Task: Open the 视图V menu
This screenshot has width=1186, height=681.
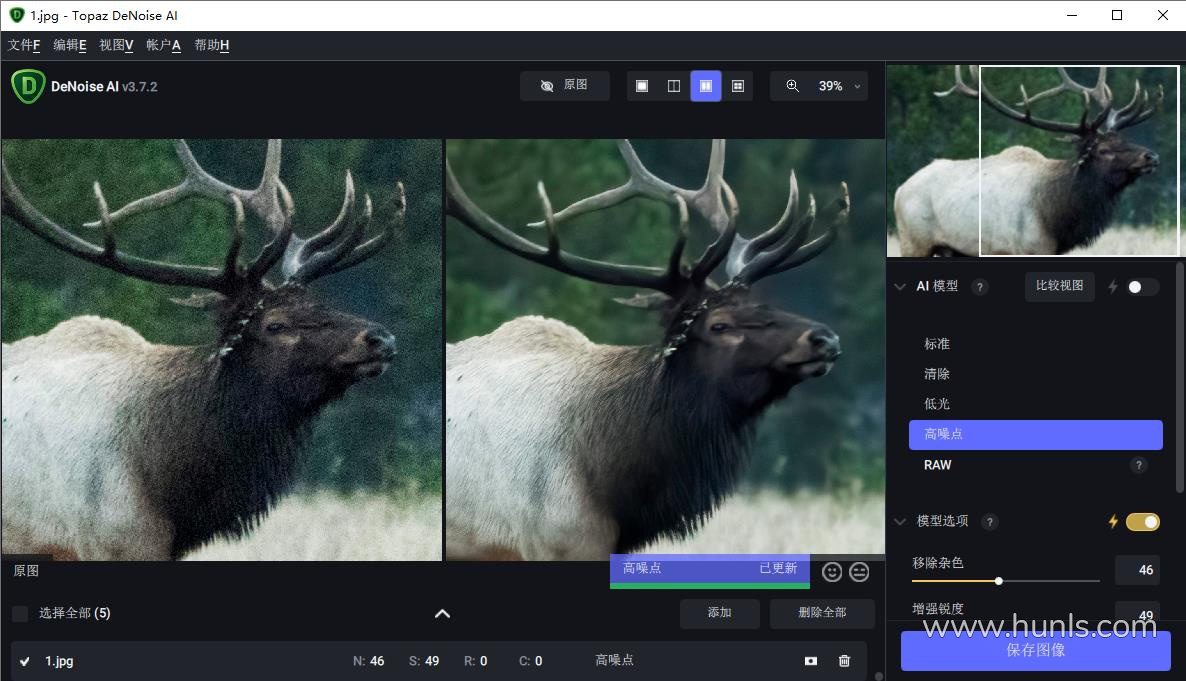Action: click(x=116, y=45)
